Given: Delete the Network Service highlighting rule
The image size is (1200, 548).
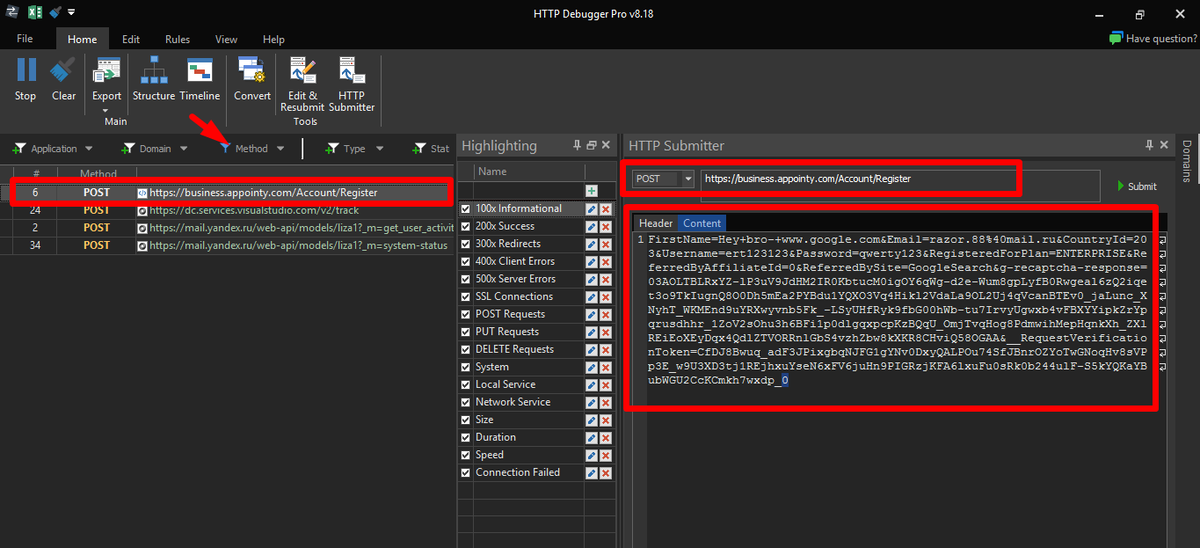Looking at the screenshot, I should (606, 402).
